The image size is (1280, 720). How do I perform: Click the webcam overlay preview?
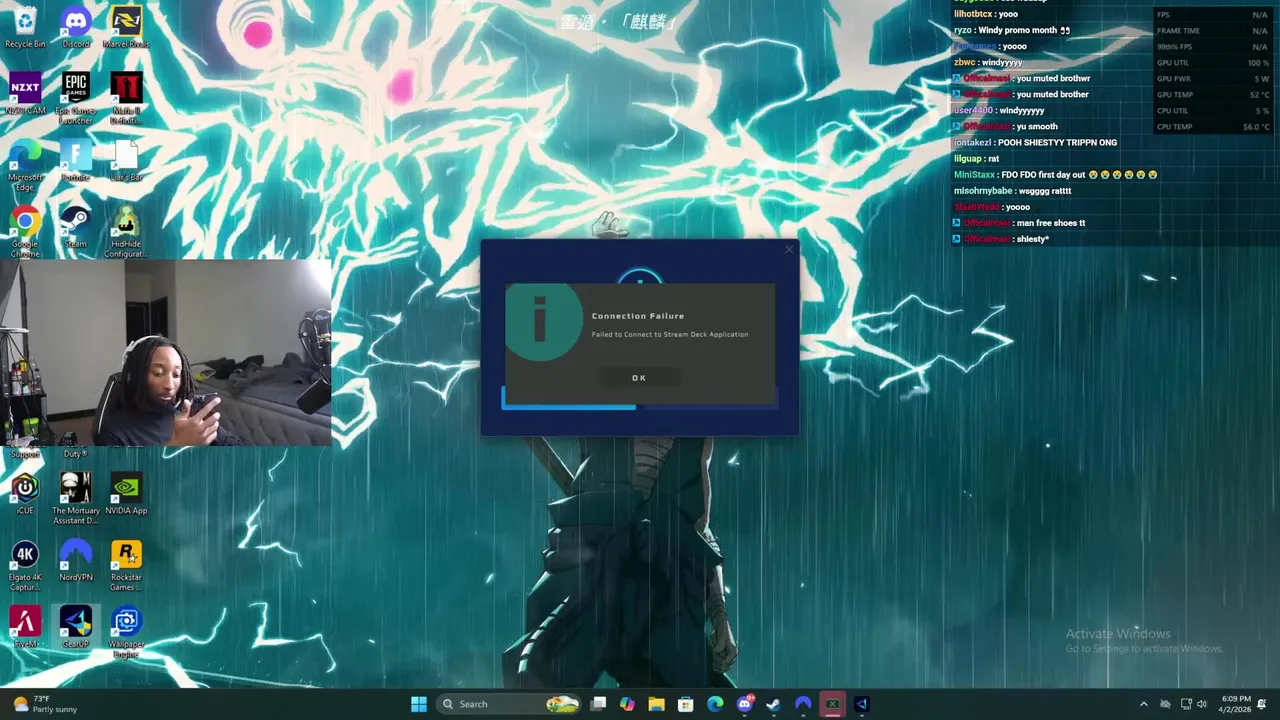coord(166,353)
